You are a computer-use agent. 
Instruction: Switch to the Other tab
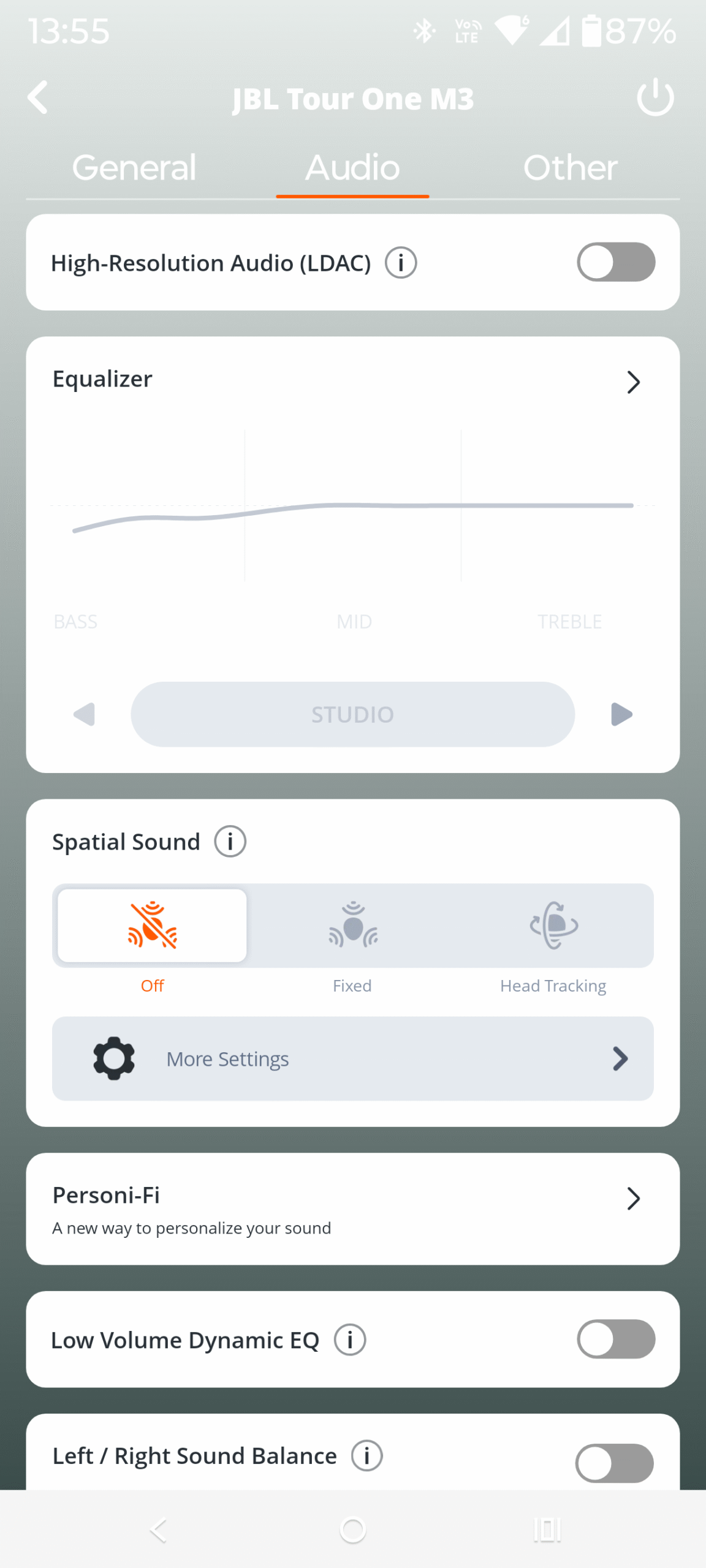point(570,168)
